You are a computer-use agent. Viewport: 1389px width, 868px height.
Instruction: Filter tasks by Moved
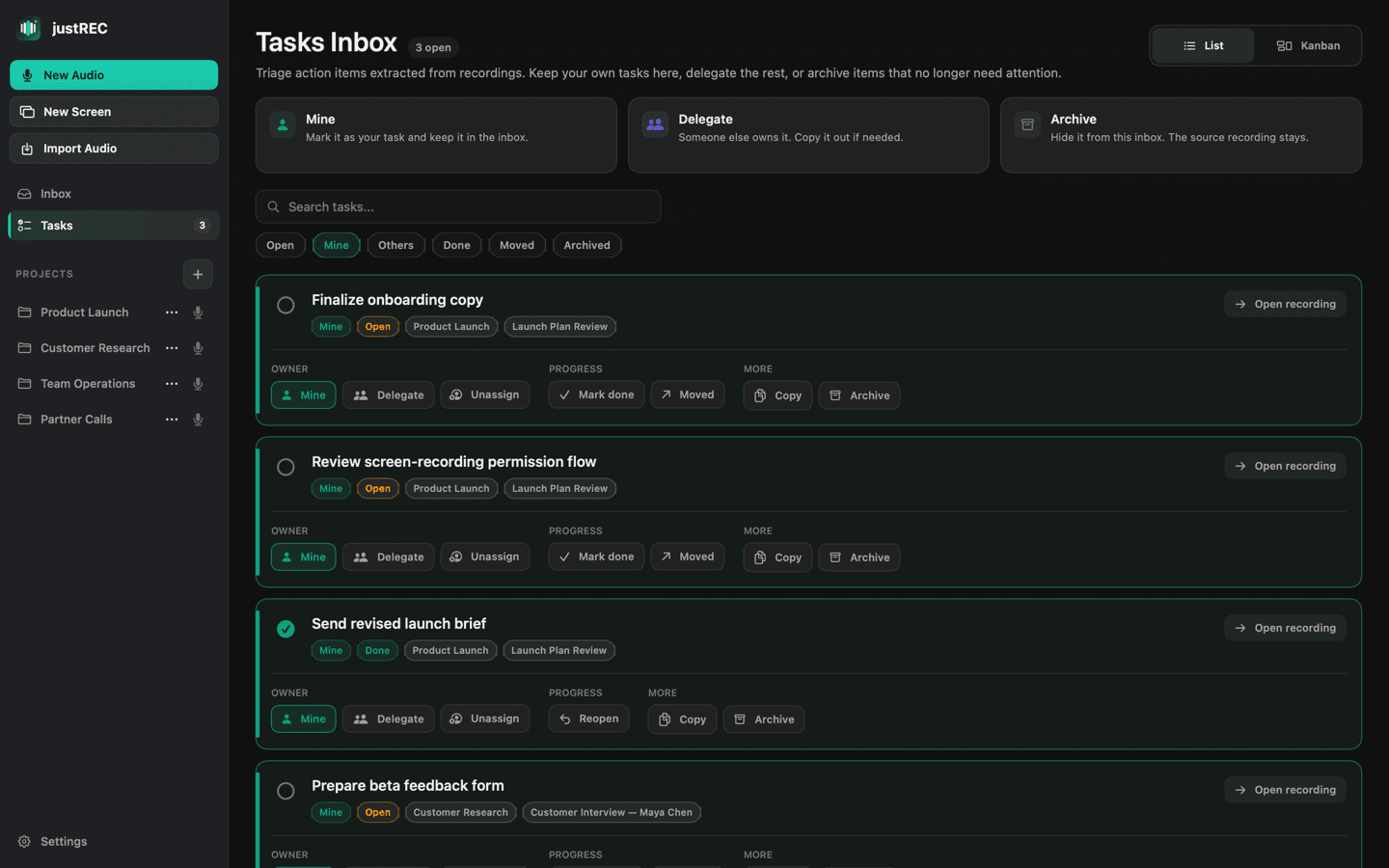coord(517,245)
